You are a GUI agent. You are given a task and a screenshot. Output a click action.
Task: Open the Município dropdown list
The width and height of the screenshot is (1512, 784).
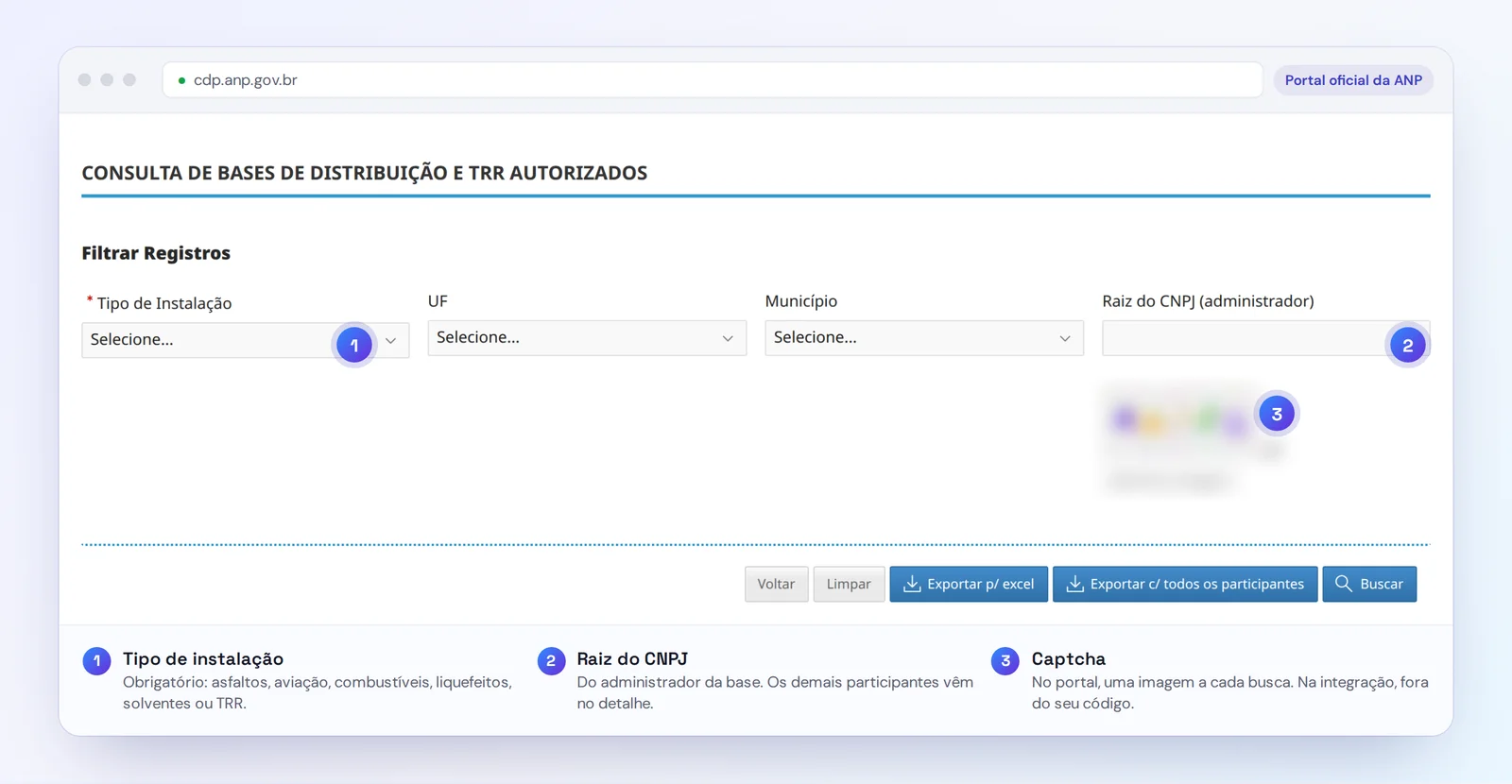click(x=924, y=338)
